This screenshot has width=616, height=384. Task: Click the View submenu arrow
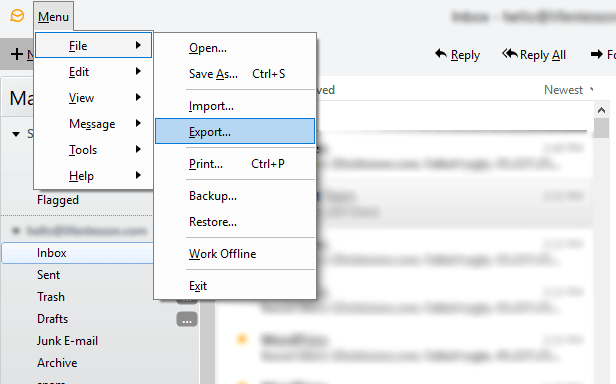(x=138, y=97)
